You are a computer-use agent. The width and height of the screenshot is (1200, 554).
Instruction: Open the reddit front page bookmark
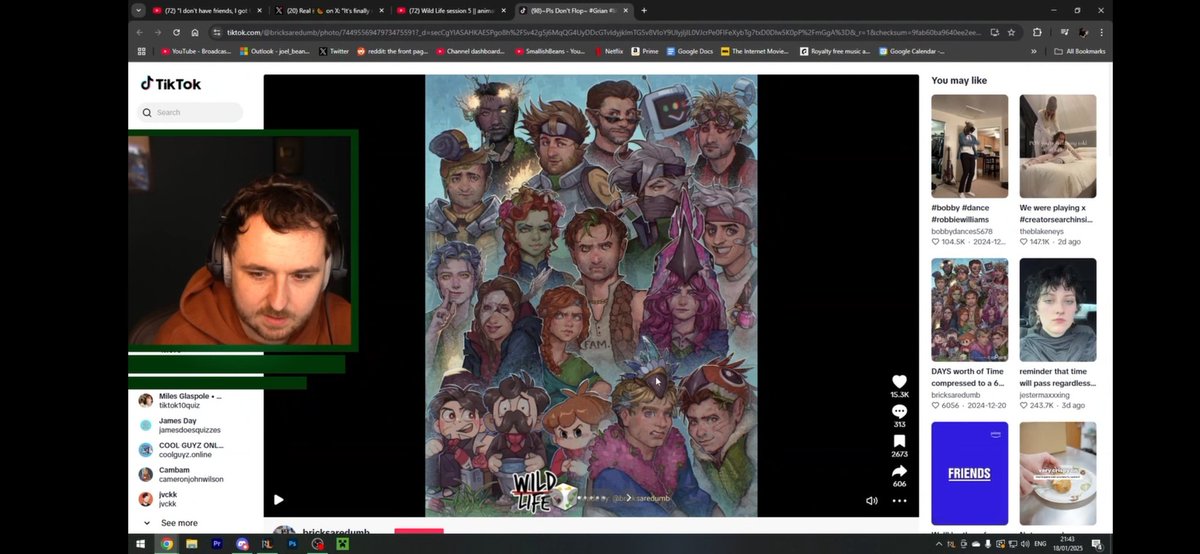pos(391,51)
